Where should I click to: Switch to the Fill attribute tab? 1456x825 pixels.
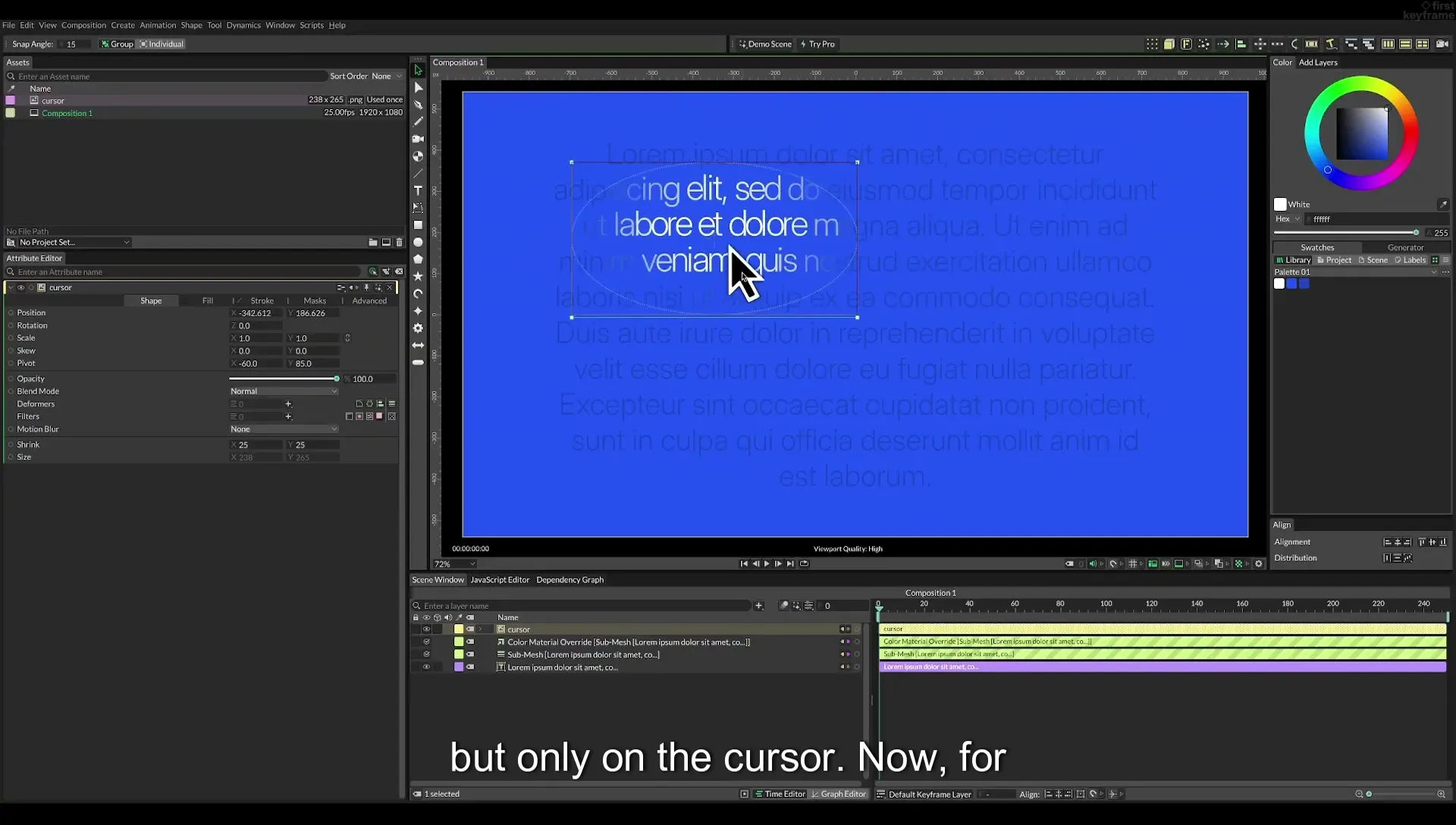click(207, 301)
